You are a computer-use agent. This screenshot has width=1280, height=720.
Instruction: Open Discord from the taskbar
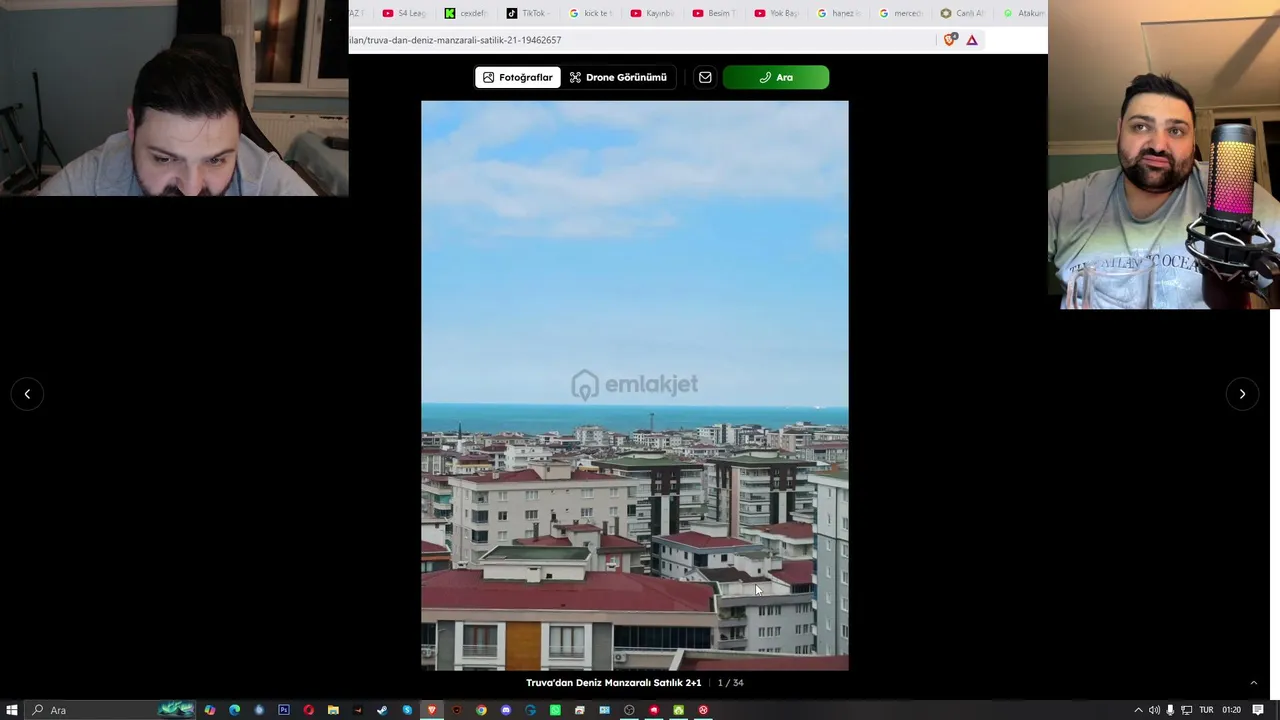coord(506,710)
